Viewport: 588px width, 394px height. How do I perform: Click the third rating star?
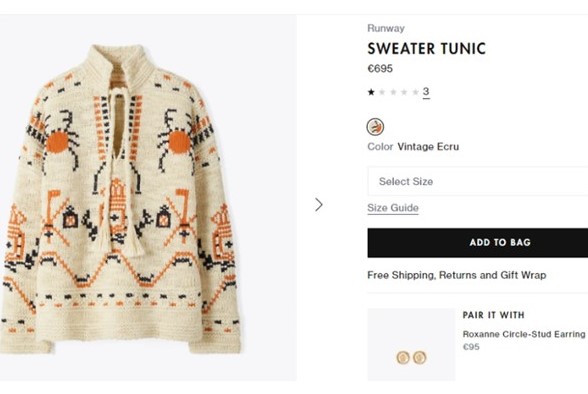pyautogui.click(x=393, y=92)
